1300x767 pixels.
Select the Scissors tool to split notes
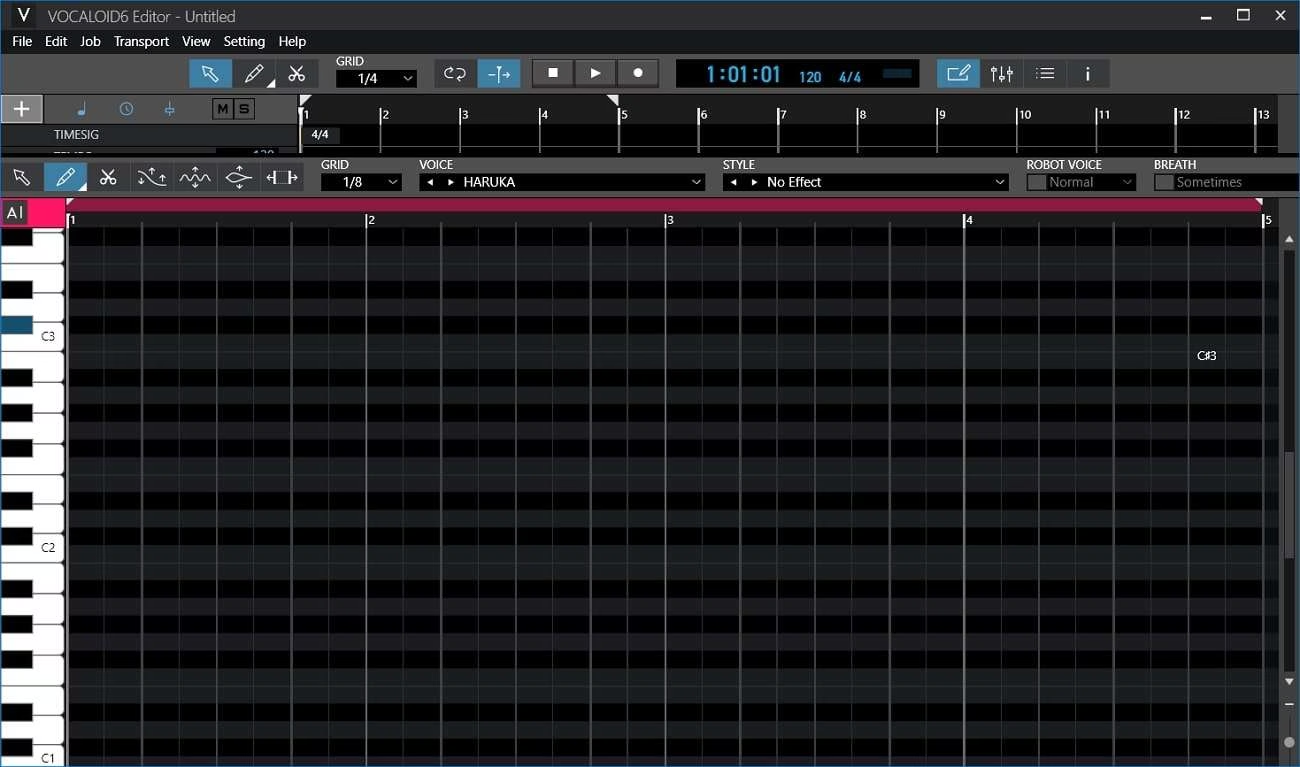(x=108, y=177)
